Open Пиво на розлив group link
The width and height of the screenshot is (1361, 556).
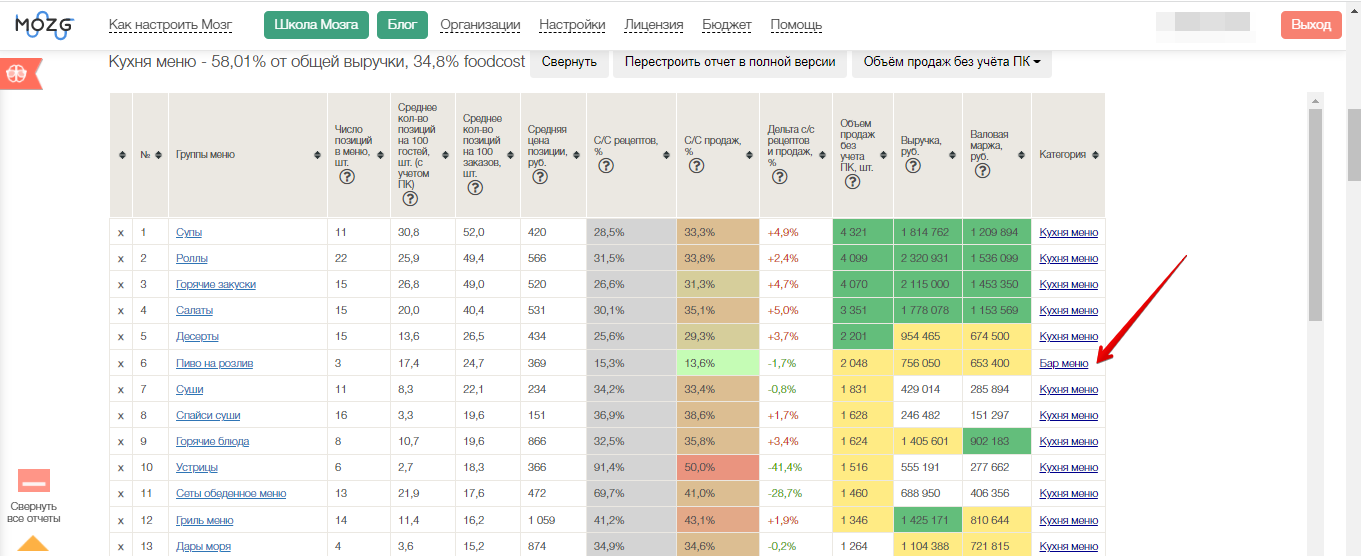coord(214,363)
